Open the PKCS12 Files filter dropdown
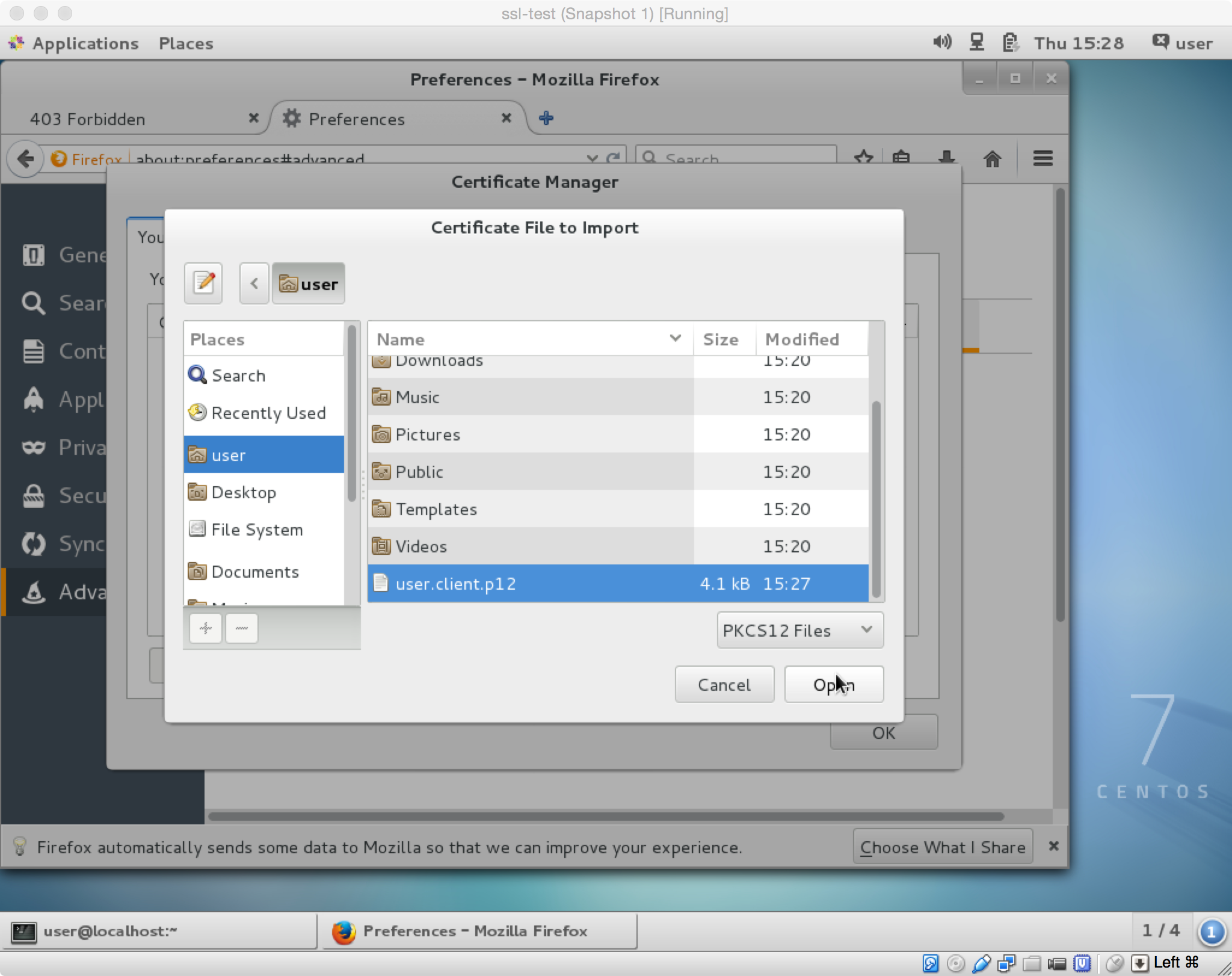 click(800, 630)
